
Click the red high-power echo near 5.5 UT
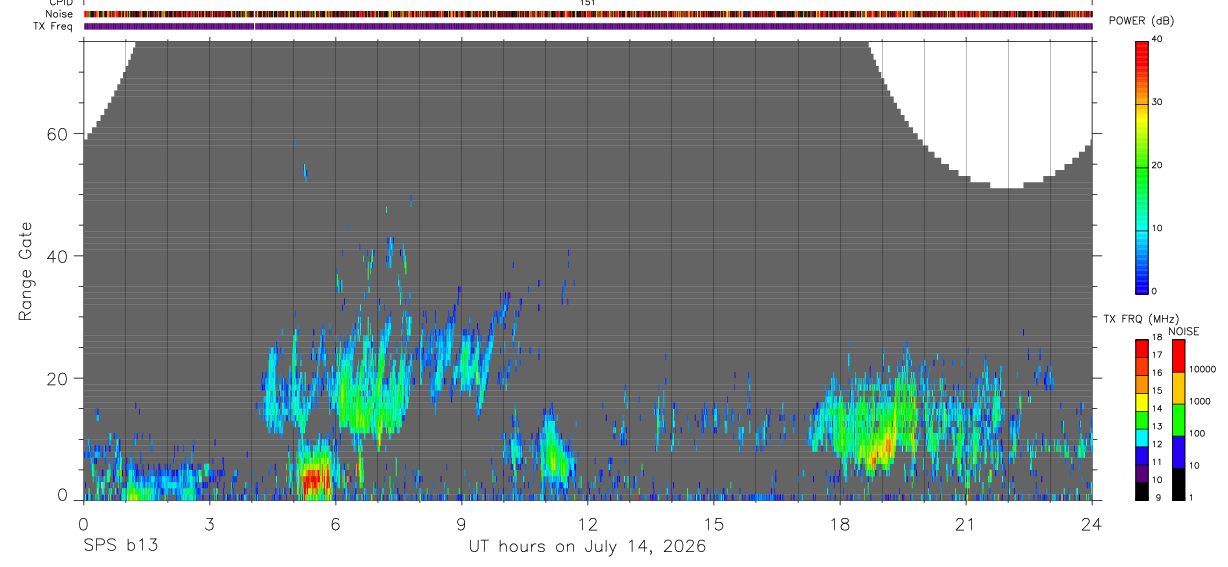314,478
